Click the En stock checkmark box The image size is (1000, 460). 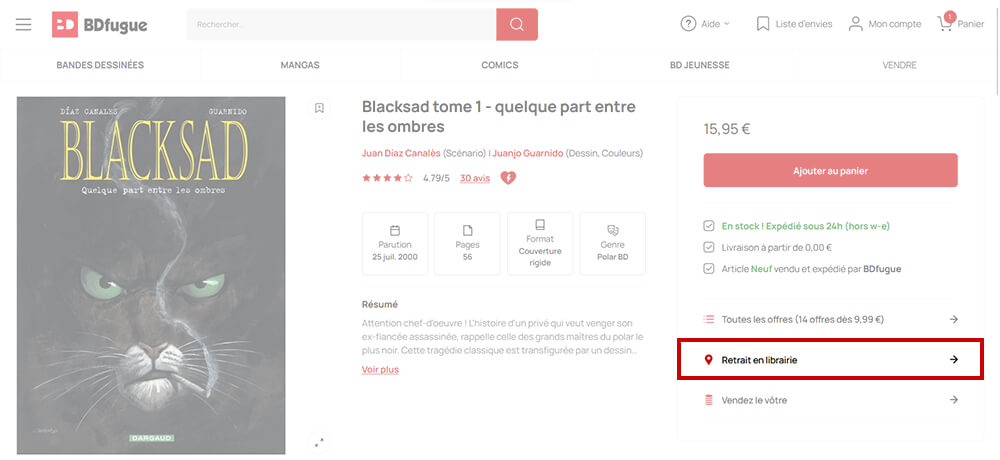(709, 226)
